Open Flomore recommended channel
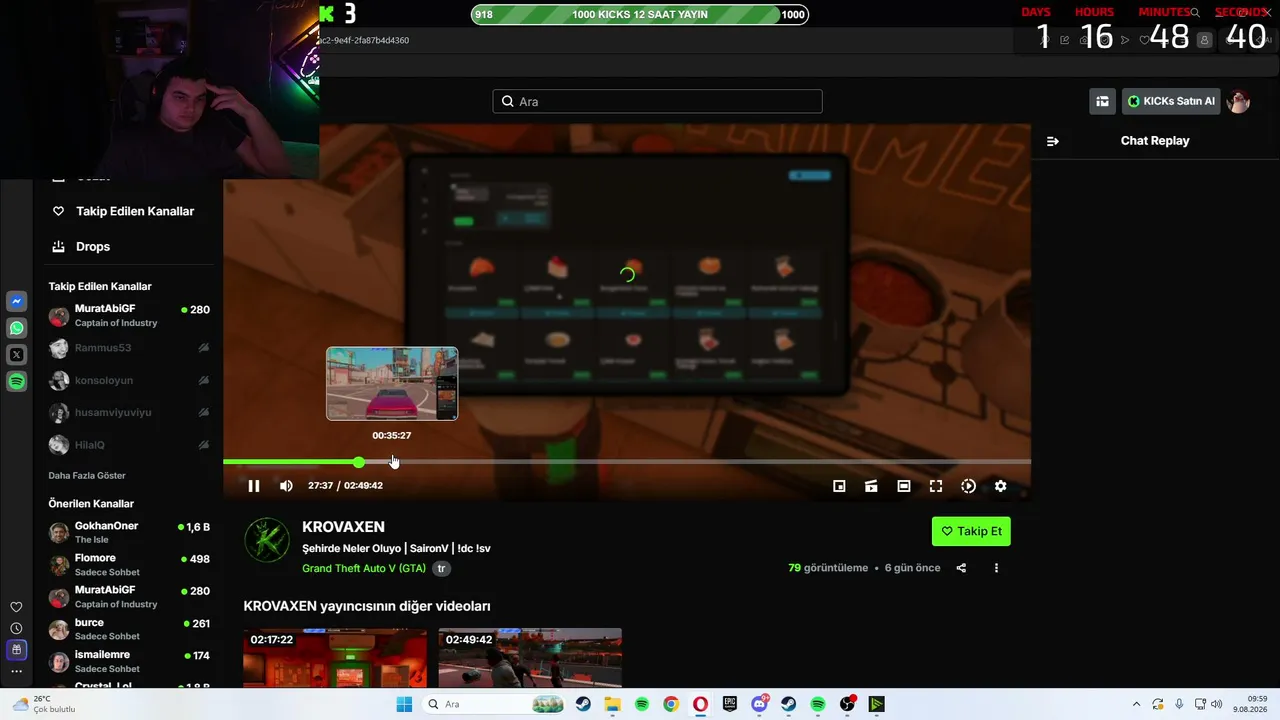 pos(130,564)
